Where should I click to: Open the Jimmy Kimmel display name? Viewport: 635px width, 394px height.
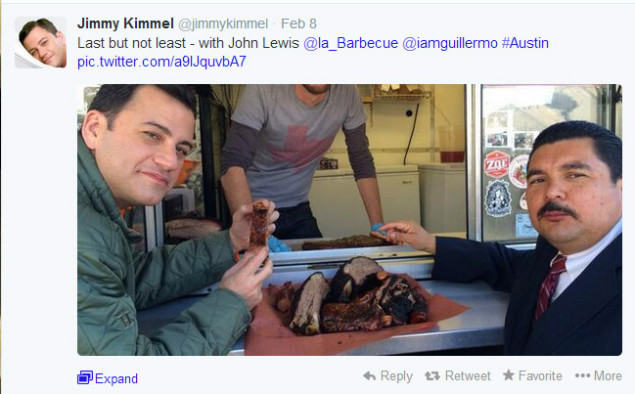[x=126, y=23]
